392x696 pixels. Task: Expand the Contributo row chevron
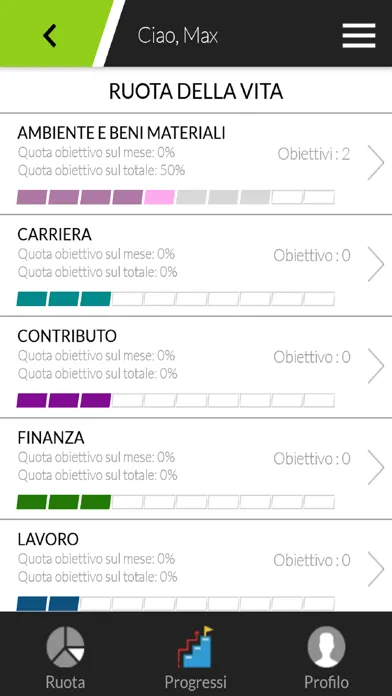(x=376, y=366)
